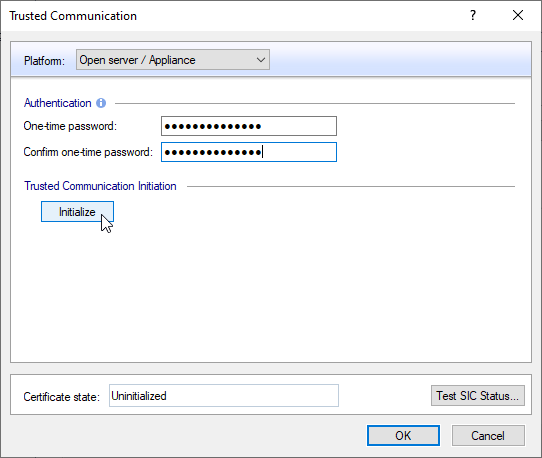Screen dimensions: 542x458
Task: Click the Trusted Communication window title
Action: [73, 16]
